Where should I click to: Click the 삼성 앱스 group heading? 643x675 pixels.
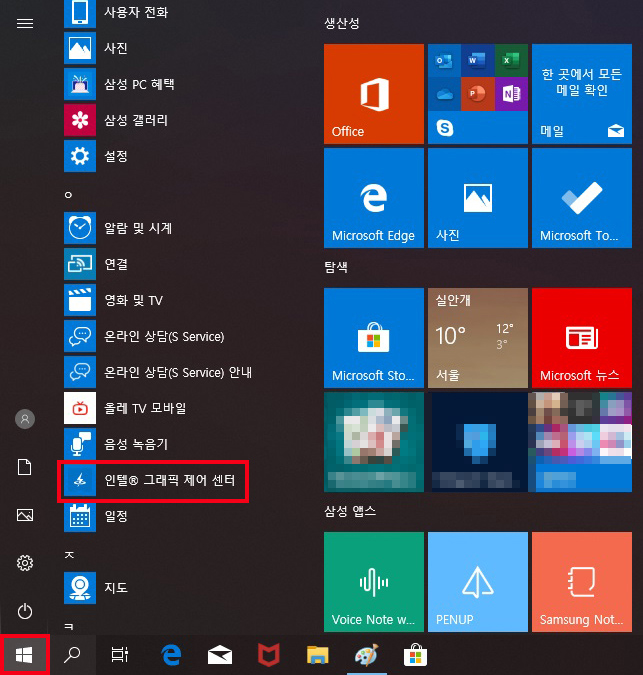pos(350,511)
